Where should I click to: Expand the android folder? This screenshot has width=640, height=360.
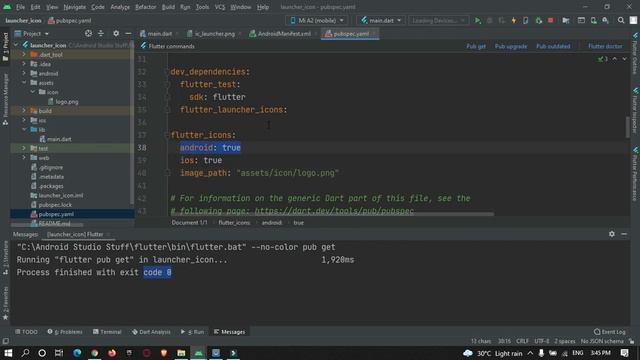point(24,73)
